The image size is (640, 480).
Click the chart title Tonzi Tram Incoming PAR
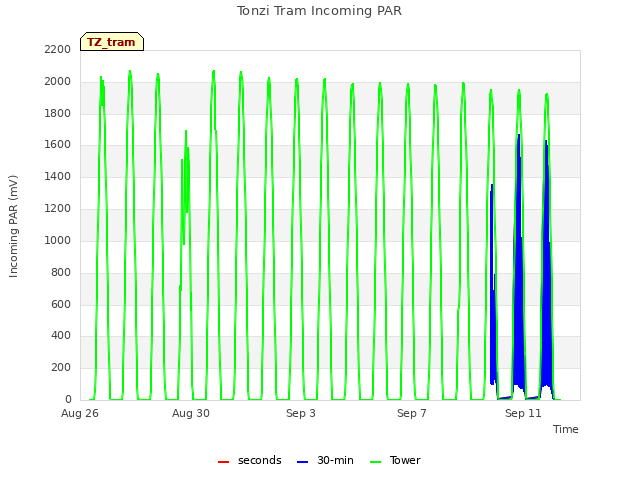(x=319, y=11)
